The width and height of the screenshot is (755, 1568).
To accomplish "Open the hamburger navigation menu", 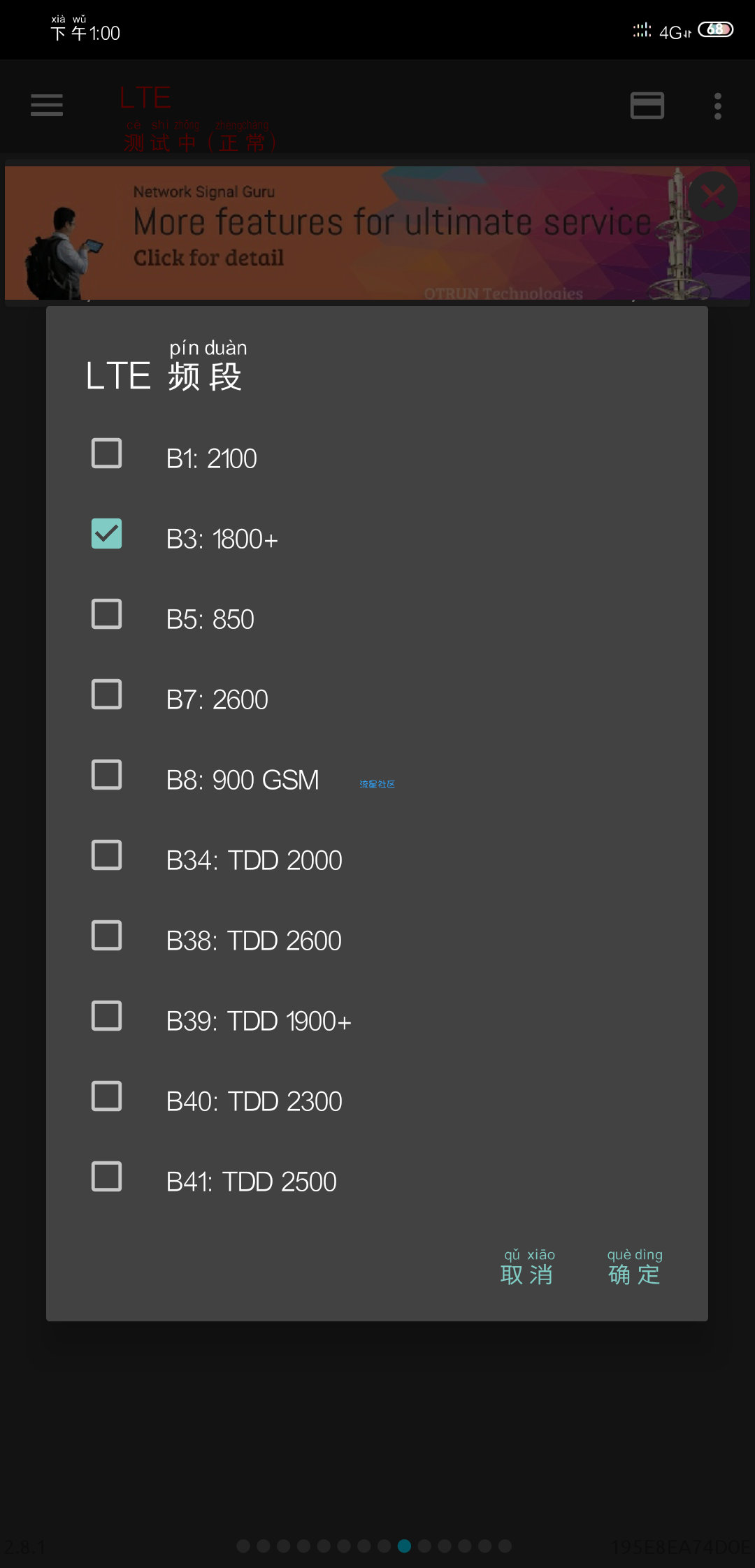I will pyautogui.click(x=47, y=106).
